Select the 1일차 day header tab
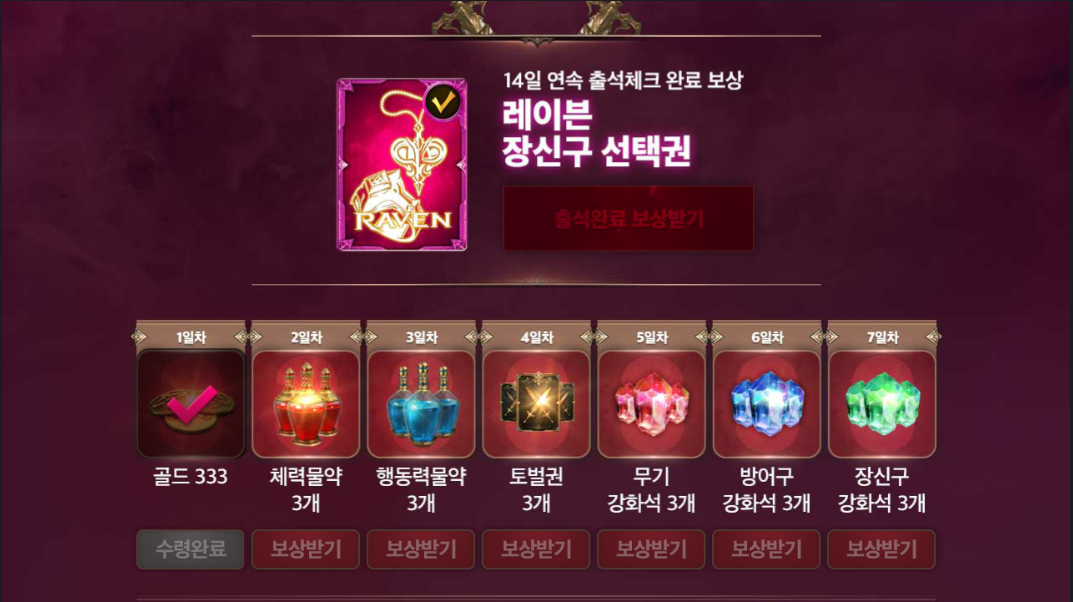Image resolution: width=1073 pixels, height=602 pixels. point(191,337)
